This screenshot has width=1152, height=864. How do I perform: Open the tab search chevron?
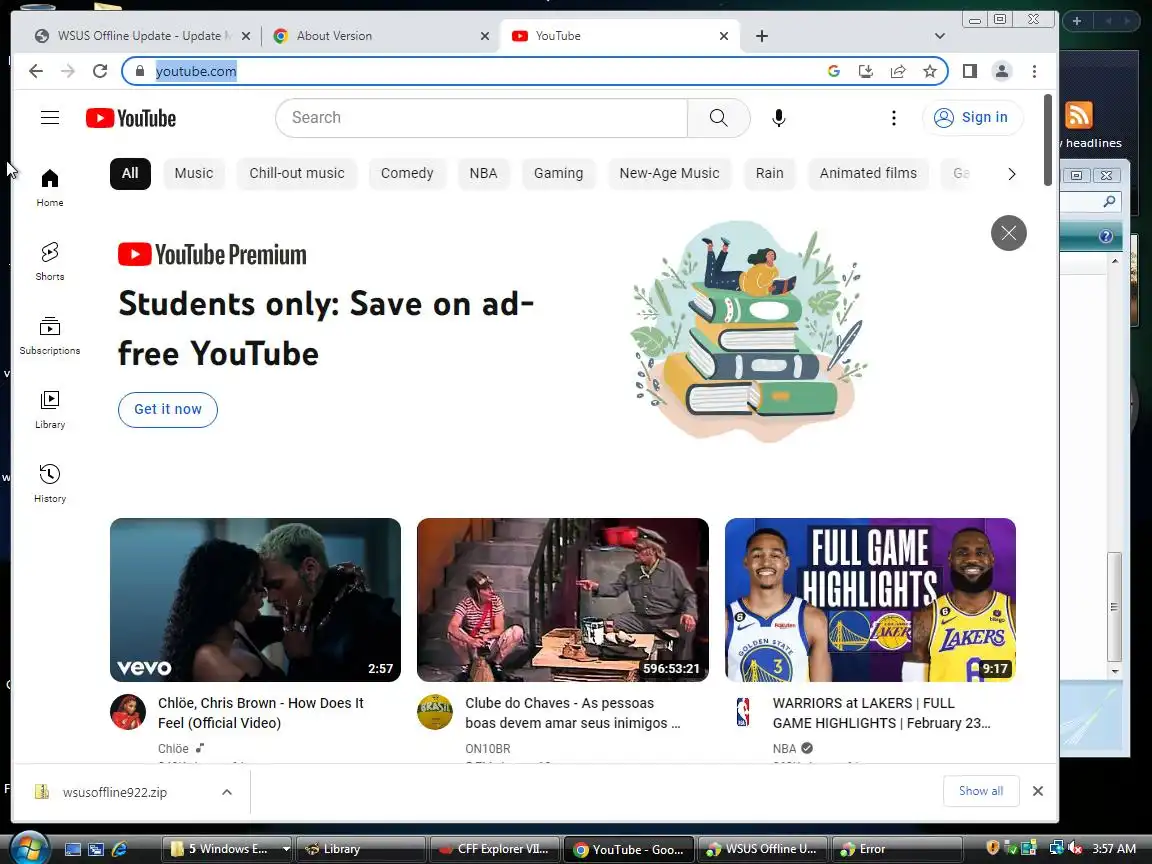(940, 36)
